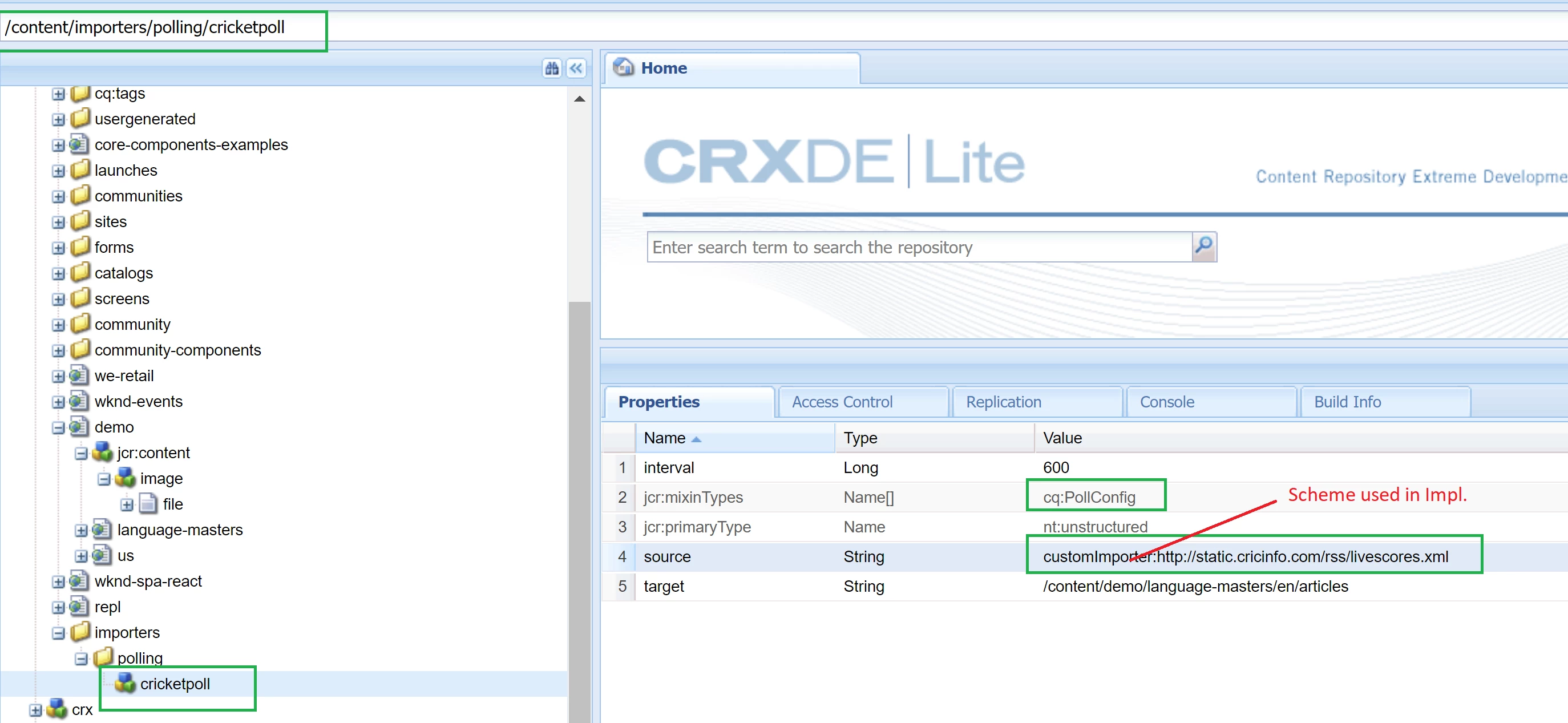Click the binoculars search icon in tree panel
The height and width of the screenshot is (723, 1568).
(x=551, y=68)
